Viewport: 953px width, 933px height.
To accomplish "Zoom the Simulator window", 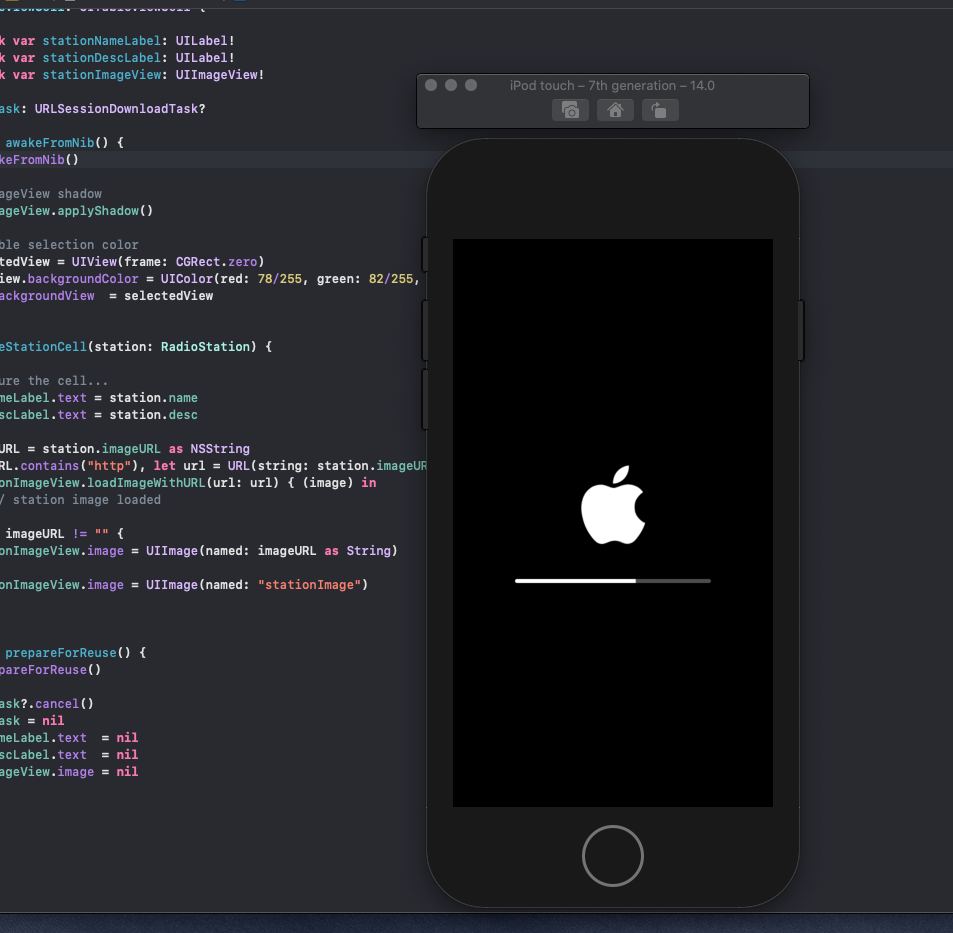I will (x=471, y=85).
